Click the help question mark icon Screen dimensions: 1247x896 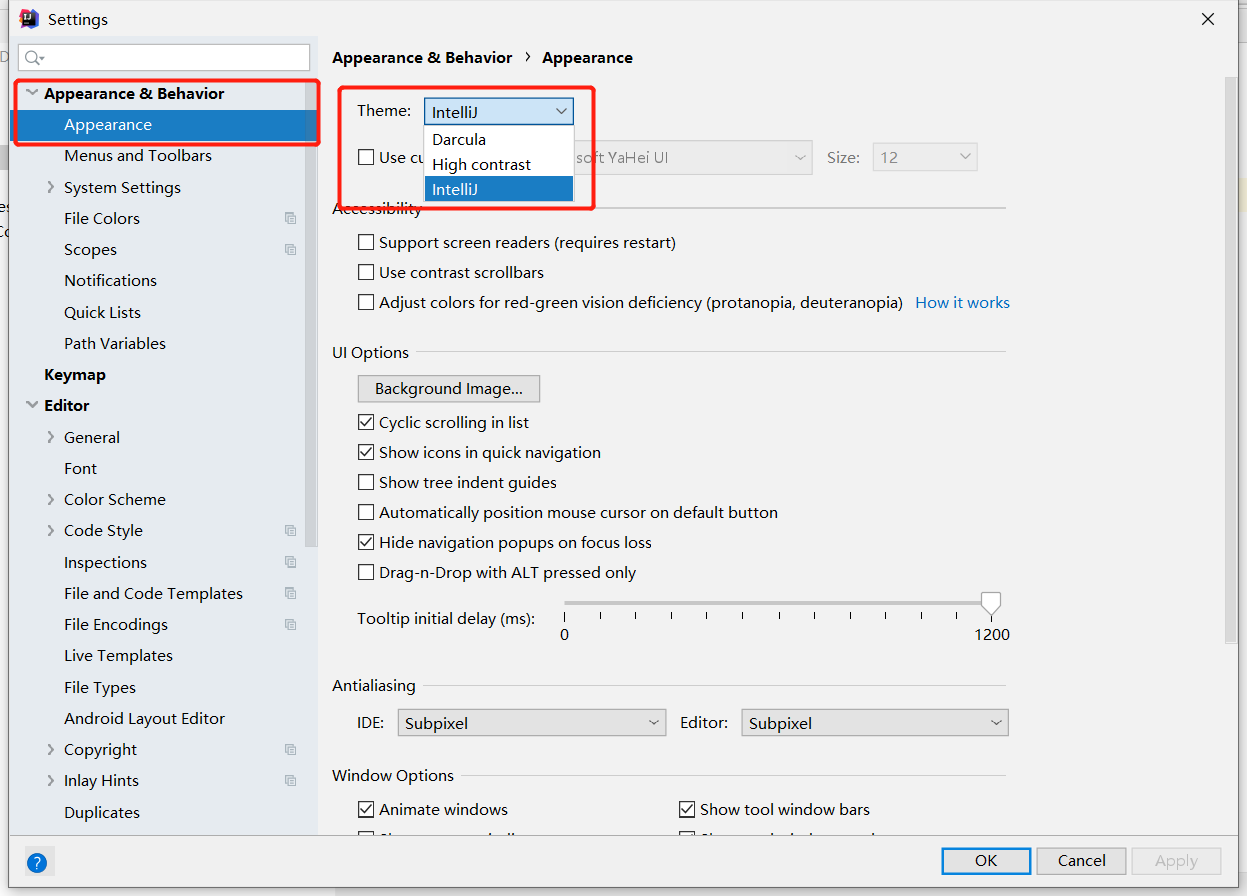[38, 862]
